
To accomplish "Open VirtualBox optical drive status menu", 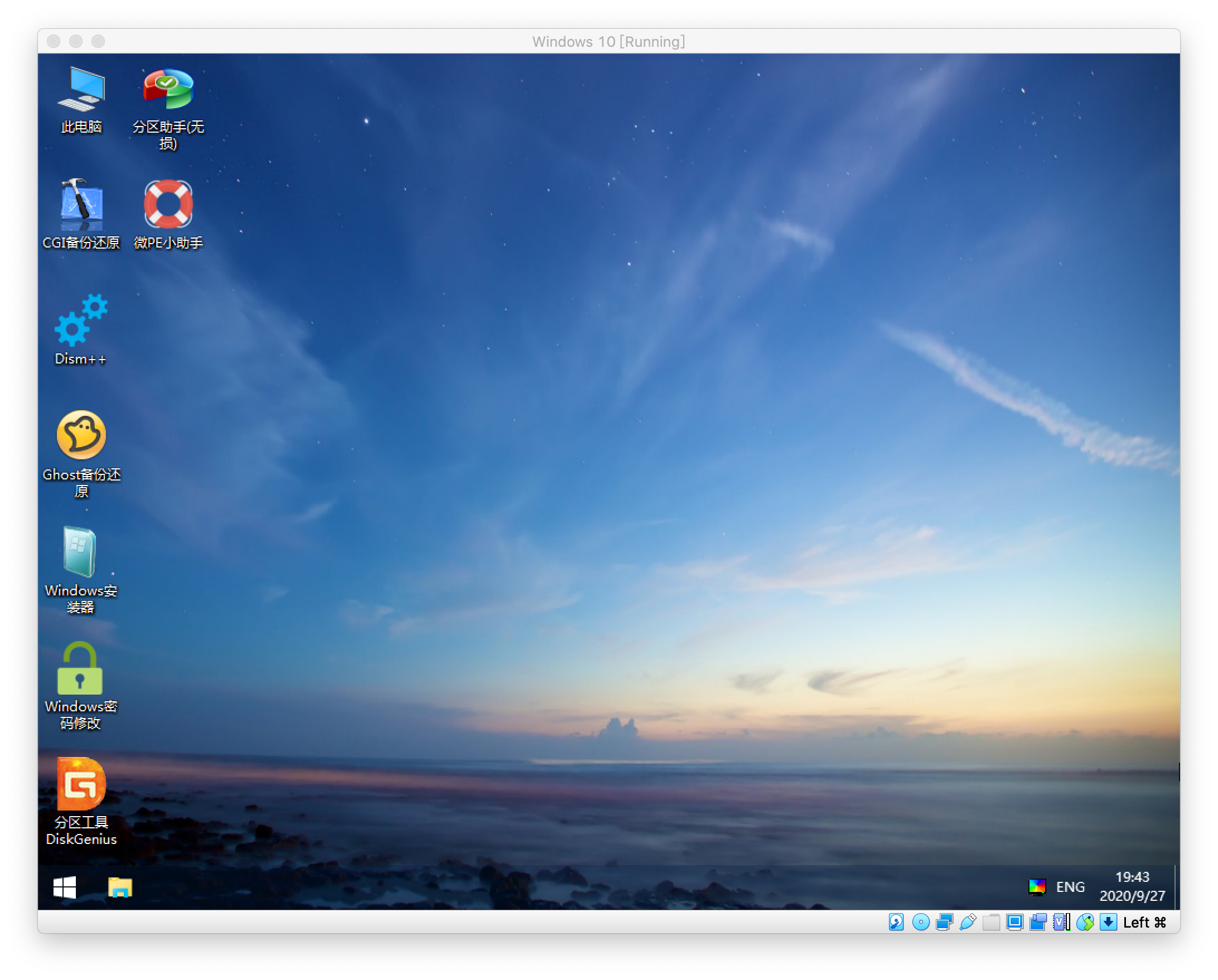I will tap(921, 923).
